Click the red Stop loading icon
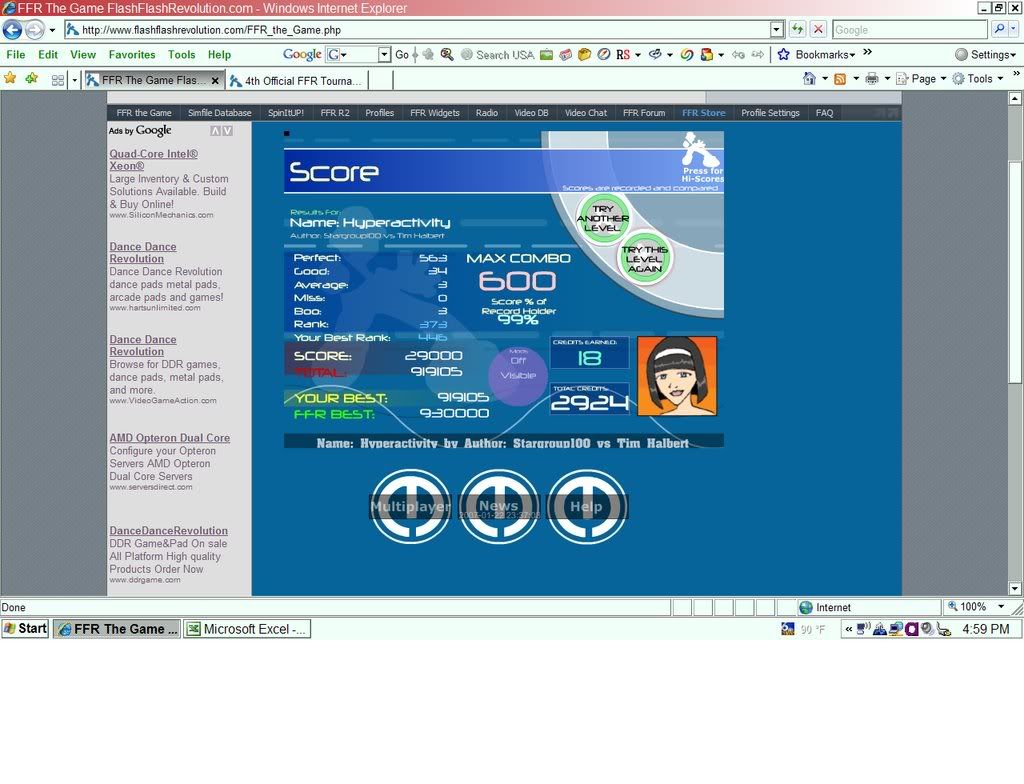 (818, 30)
